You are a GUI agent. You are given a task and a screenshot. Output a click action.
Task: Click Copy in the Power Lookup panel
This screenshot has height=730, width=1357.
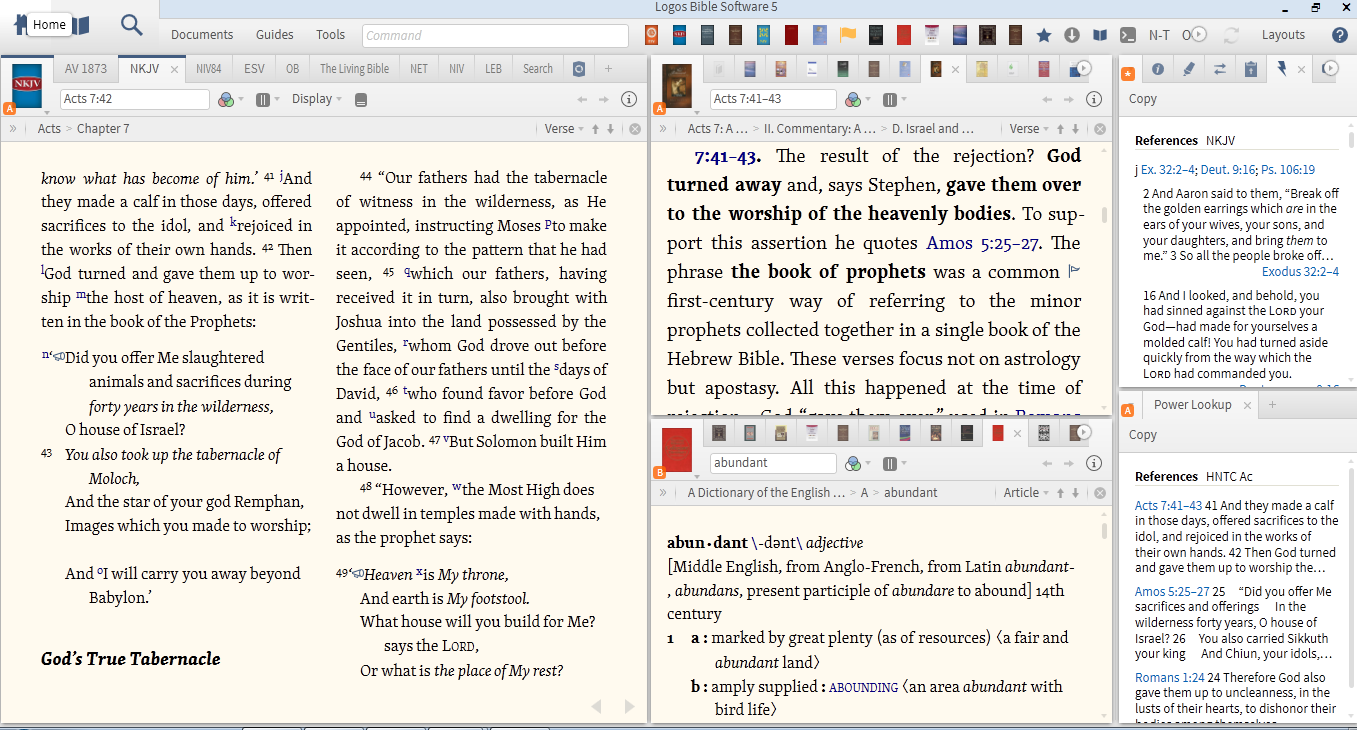coord(1143,435)
